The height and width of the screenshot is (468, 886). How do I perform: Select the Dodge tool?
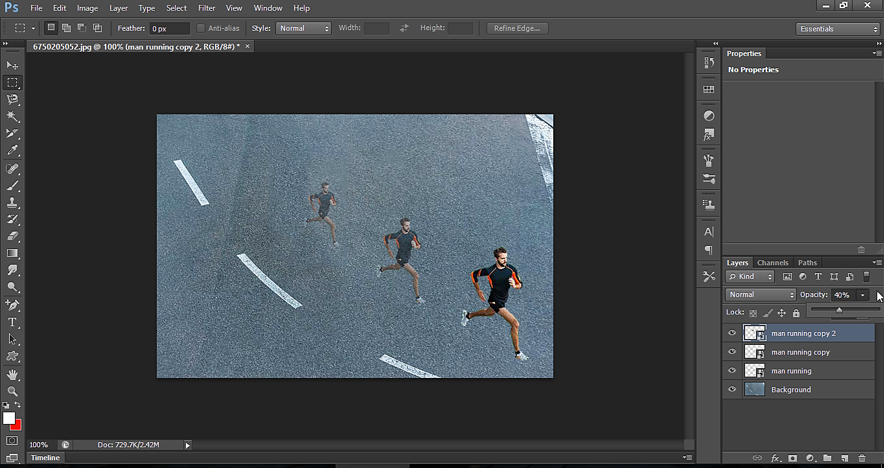[x=12, y=287]
